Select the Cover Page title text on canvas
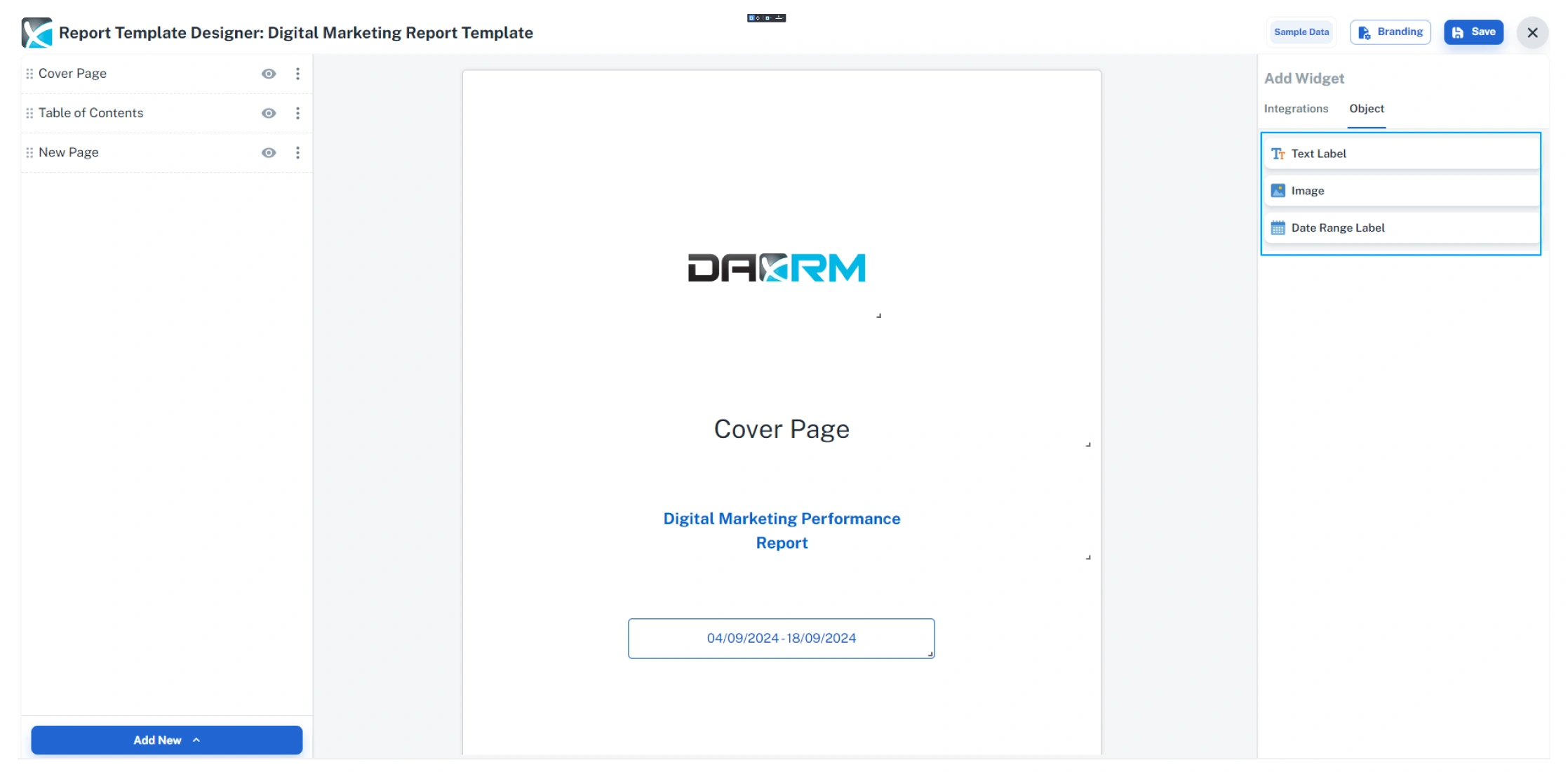Screen dimensions: 1568x772 (782, 429)
